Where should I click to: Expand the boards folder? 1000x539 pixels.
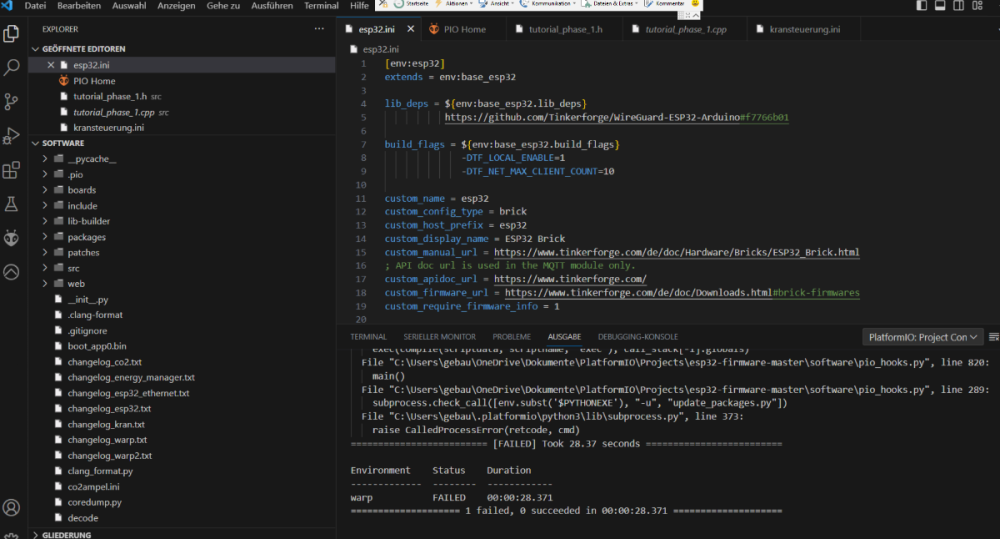click(x=82, y=190)
